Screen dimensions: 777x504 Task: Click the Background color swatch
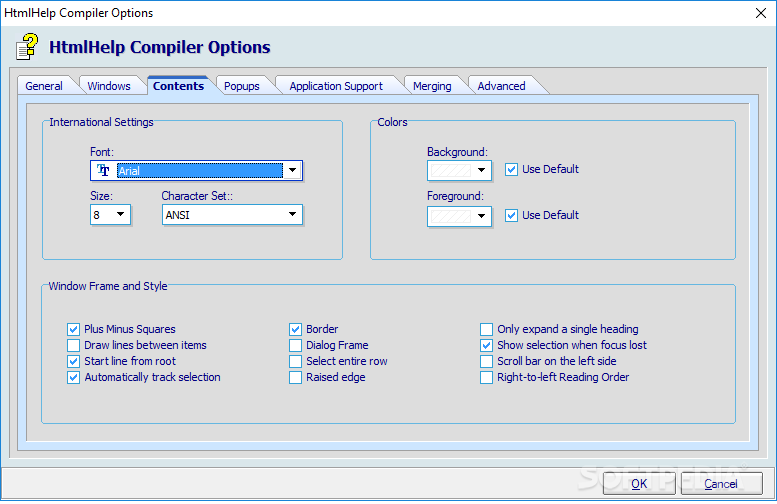point(451,170)
